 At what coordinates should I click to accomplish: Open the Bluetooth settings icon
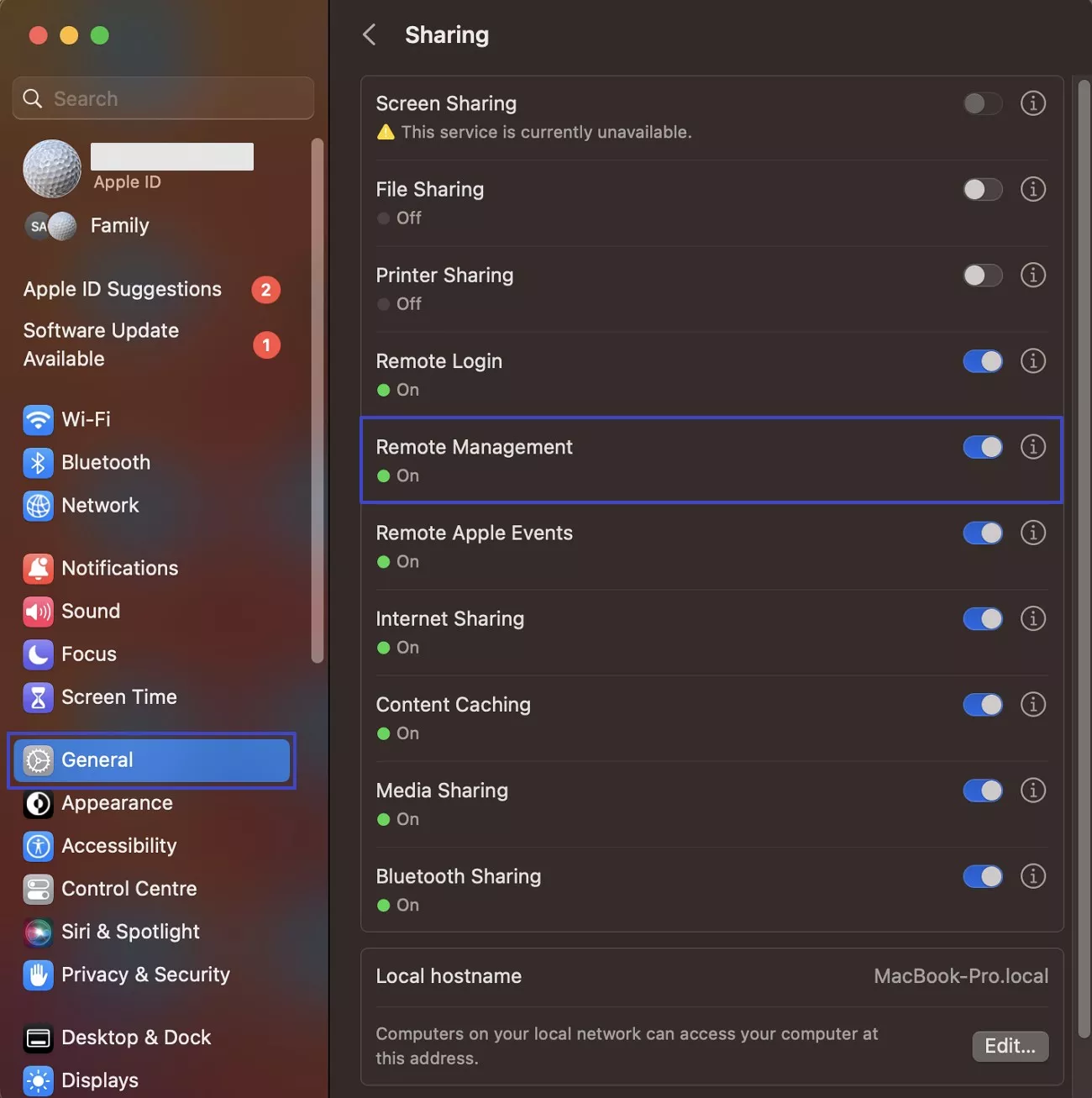[x=38, y=462]
